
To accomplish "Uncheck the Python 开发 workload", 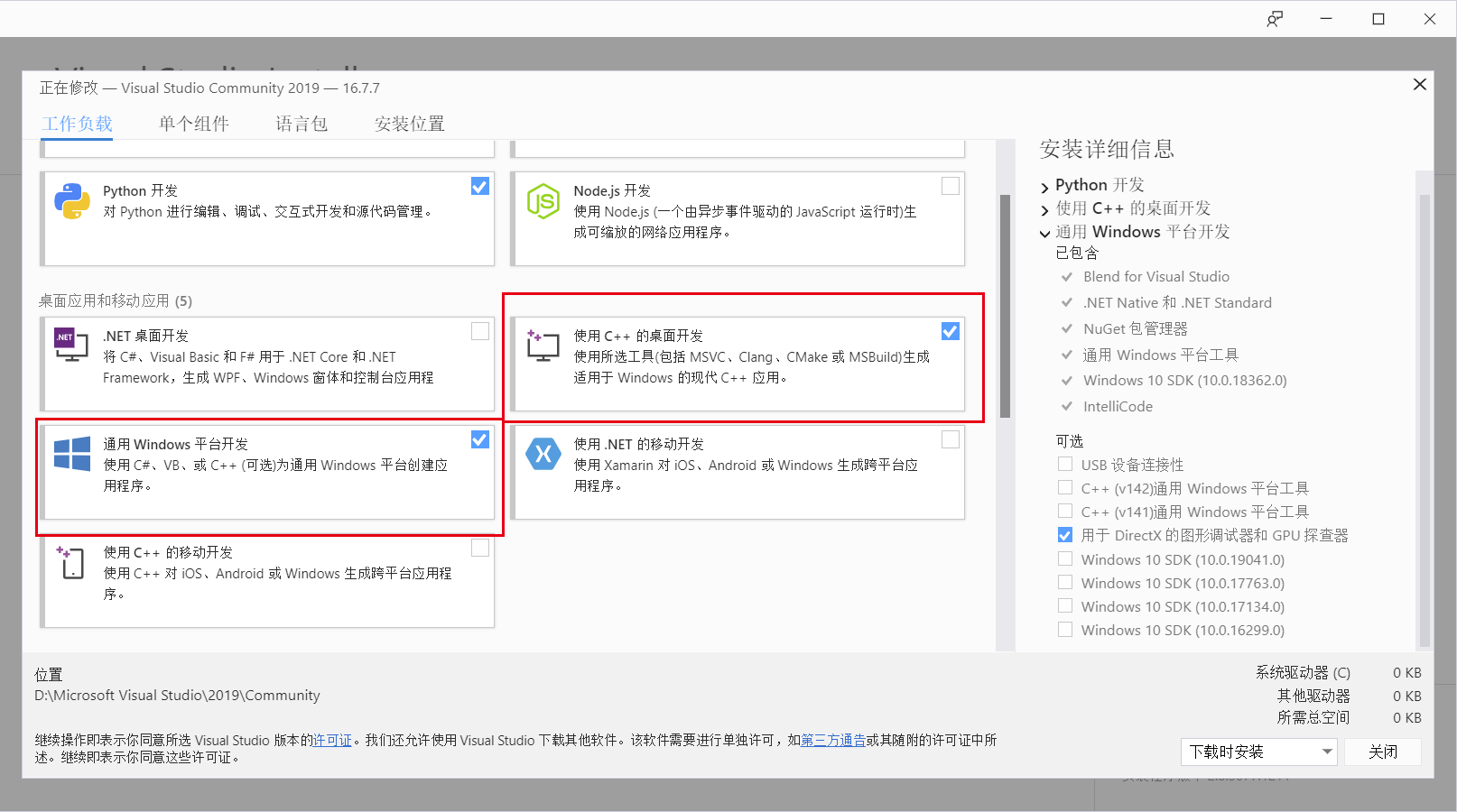I will [x=480, y=186].
